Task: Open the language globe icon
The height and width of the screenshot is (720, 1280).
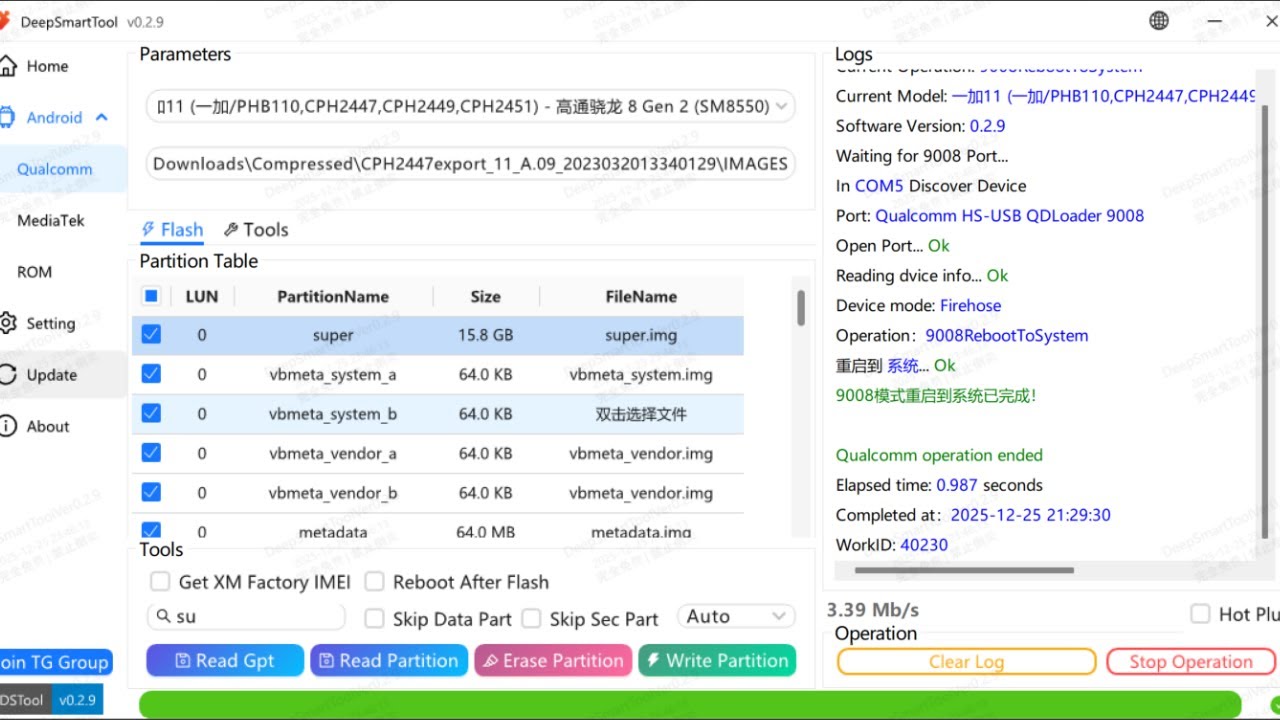Action: coord(1159,21)
